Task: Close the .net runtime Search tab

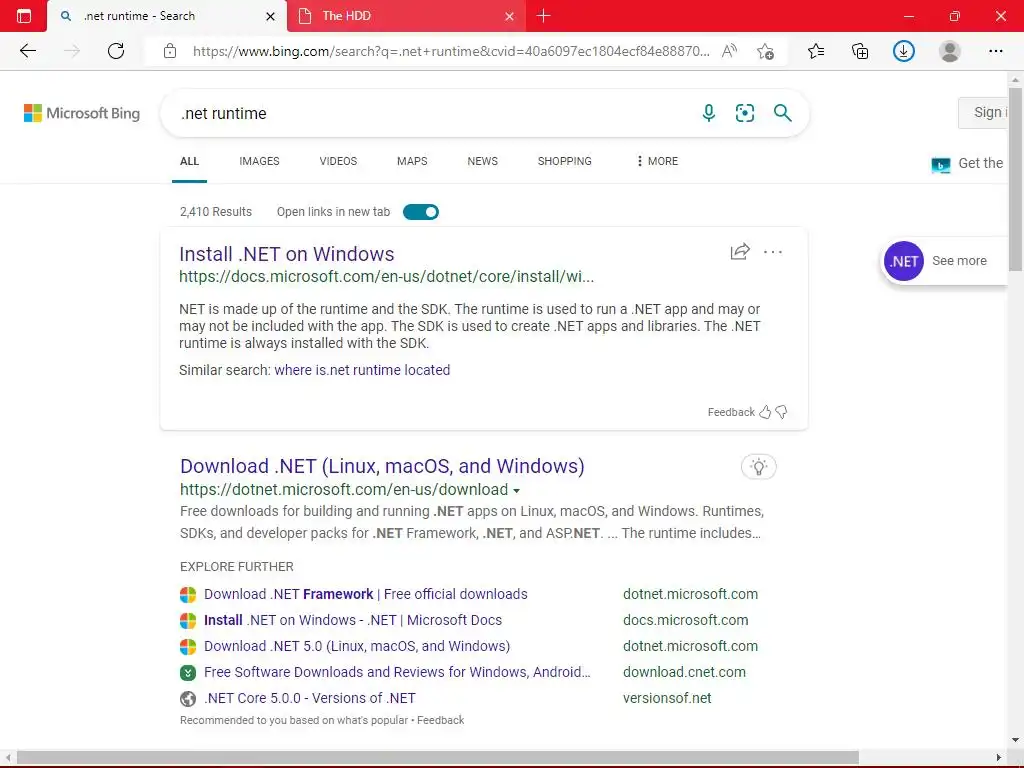Action: 270,16
